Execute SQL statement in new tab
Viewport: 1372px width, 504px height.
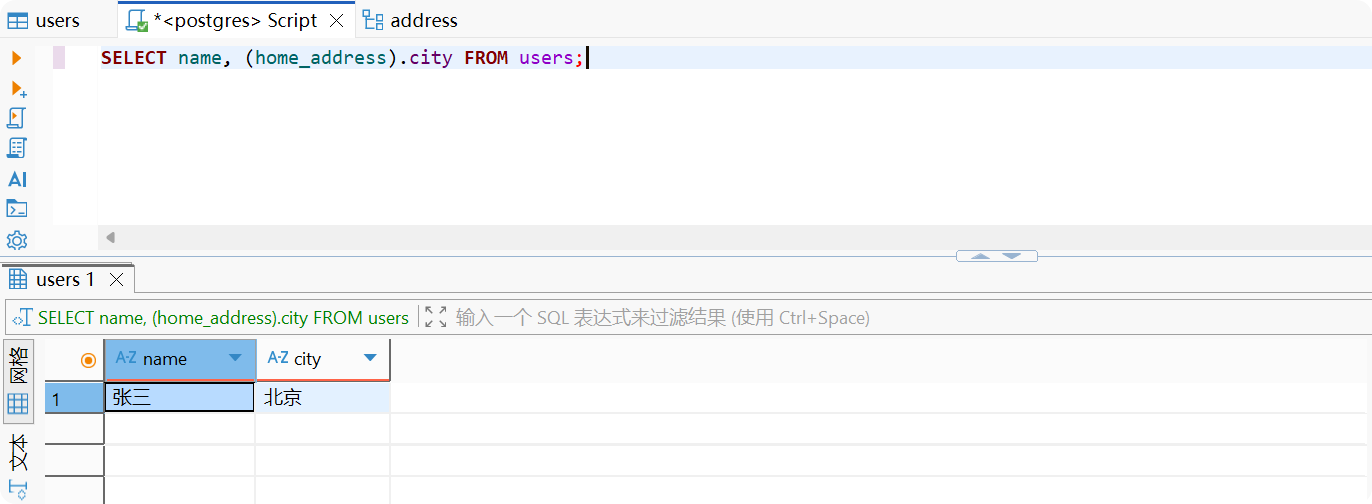pos(18,89)
